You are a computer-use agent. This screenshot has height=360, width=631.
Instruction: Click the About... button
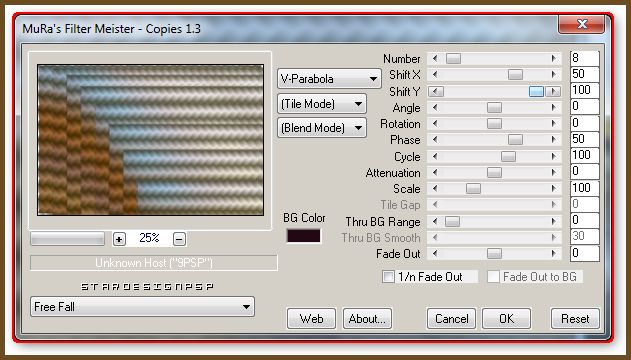point(367,319)
